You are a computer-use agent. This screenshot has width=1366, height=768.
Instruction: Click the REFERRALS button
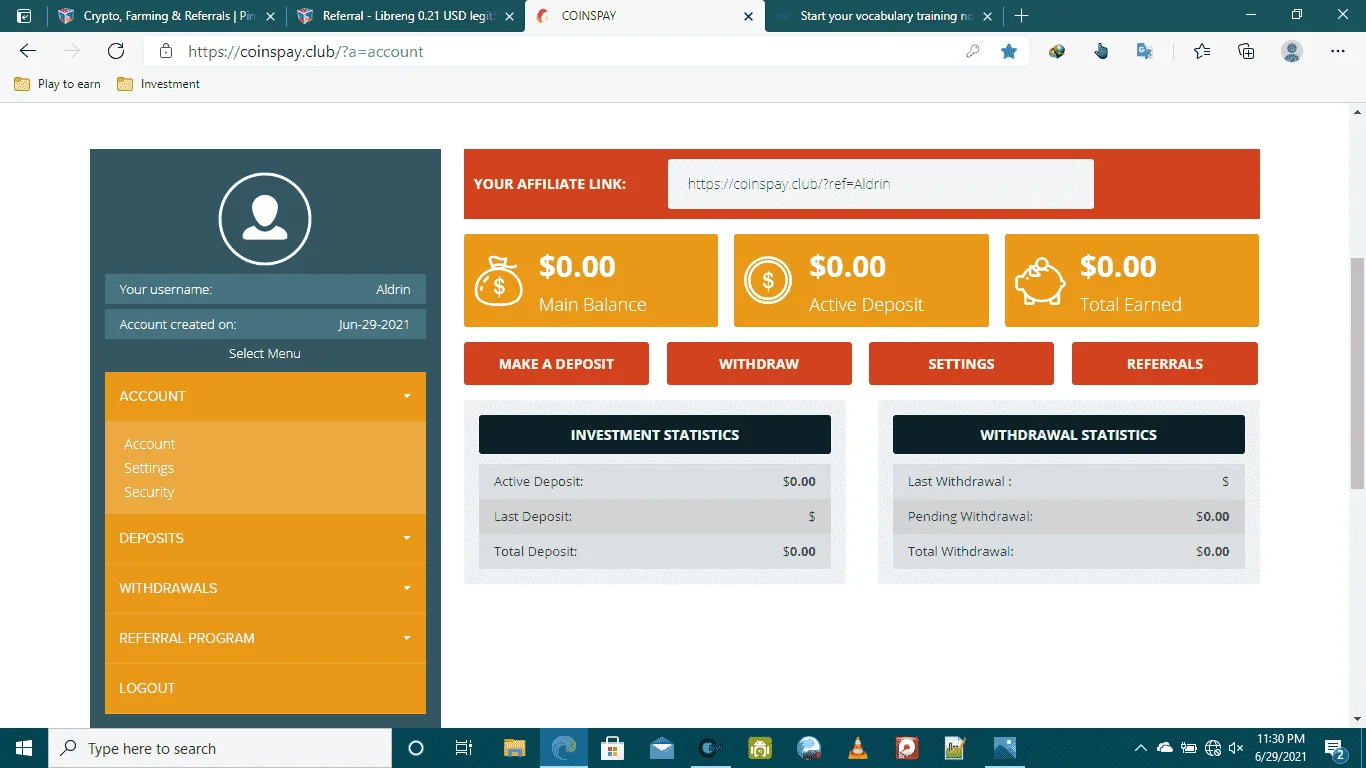[1165, 364]
